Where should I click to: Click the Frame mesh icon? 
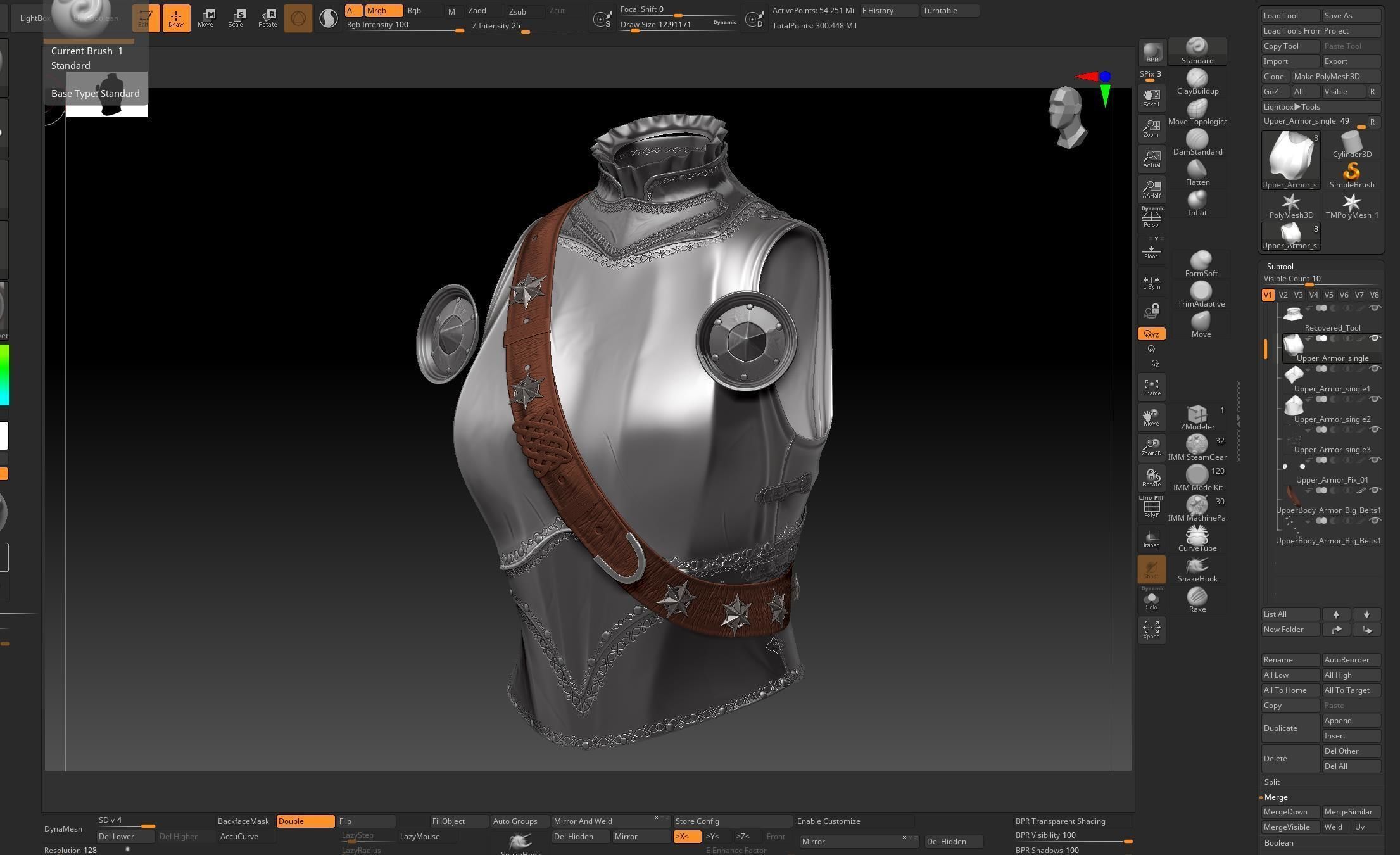[x=1151, y=387]
